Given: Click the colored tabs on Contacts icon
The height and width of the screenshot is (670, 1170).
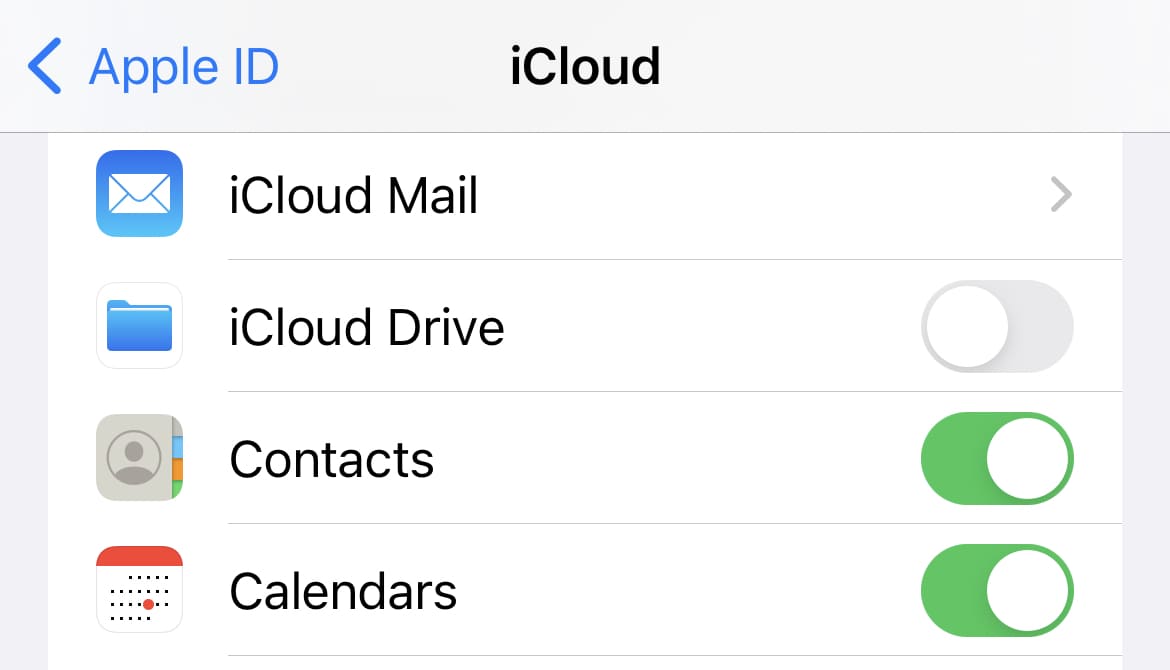Looking at the screenshot, I should [176, 458].
